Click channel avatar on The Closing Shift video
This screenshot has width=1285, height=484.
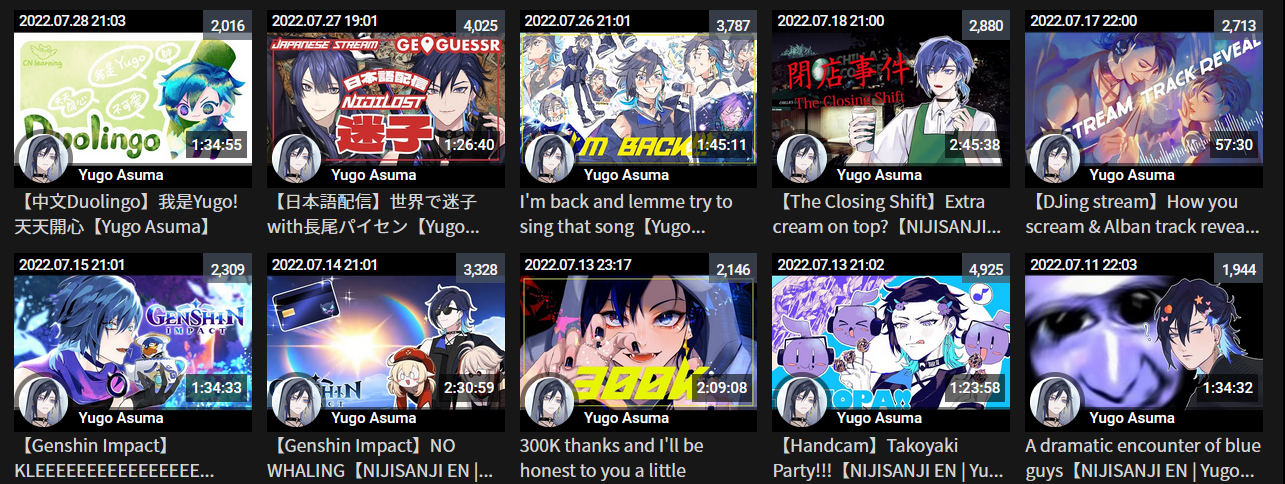click(803, 158)
